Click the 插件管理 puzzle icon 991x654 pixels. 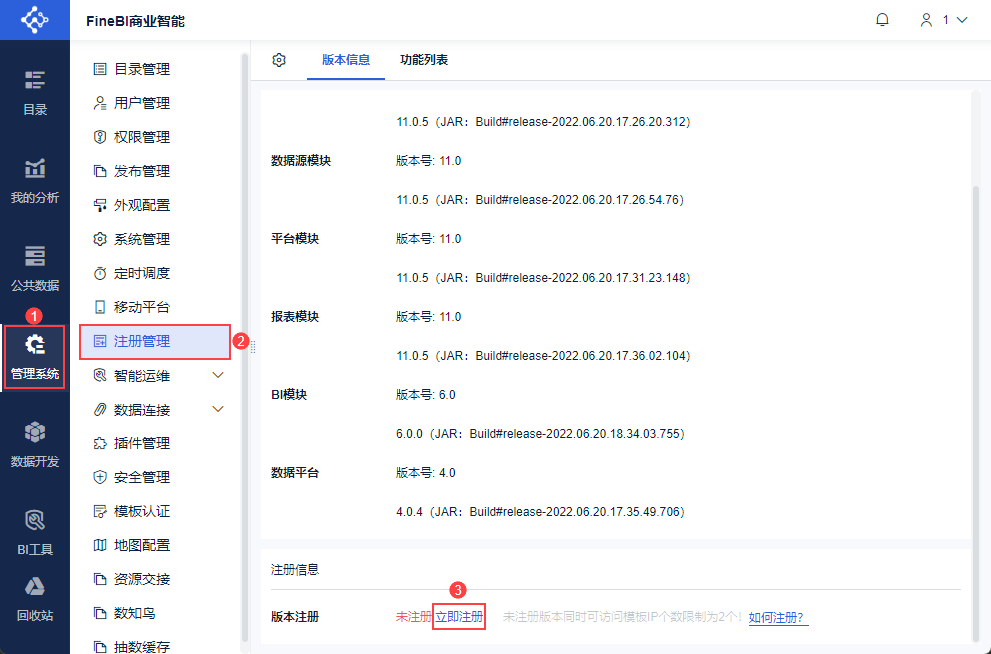[100, 443]
